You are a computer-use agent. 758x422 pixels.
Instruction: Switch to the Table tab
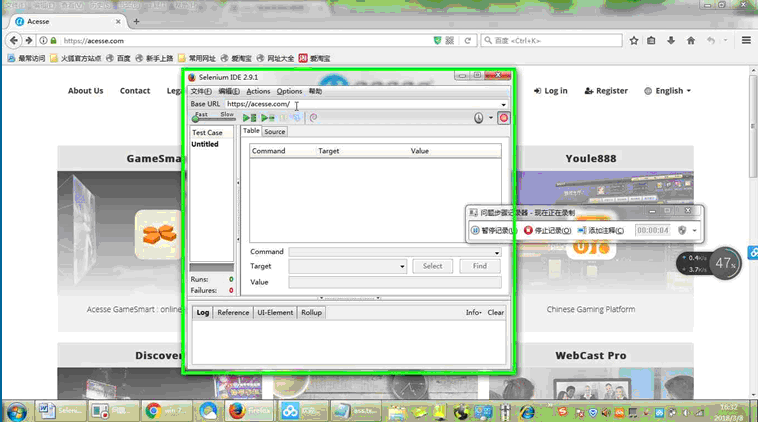[251, 131]
